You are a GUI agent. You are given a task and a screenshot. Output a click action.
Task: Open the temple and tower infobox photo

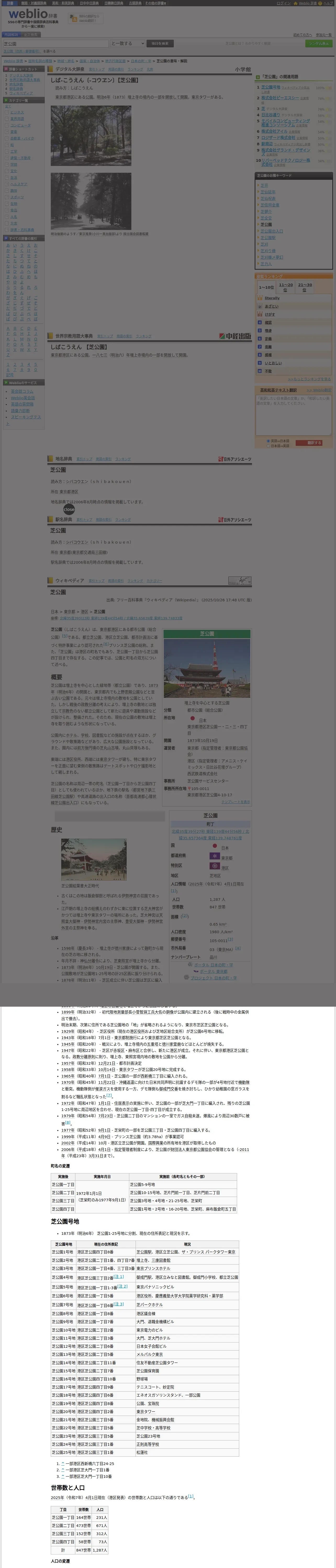point(207,668)
